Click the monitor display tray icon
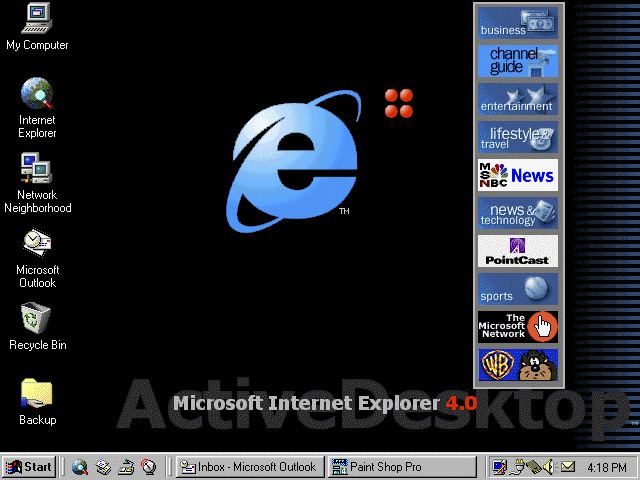640x480 pixels. click(499, 467)
